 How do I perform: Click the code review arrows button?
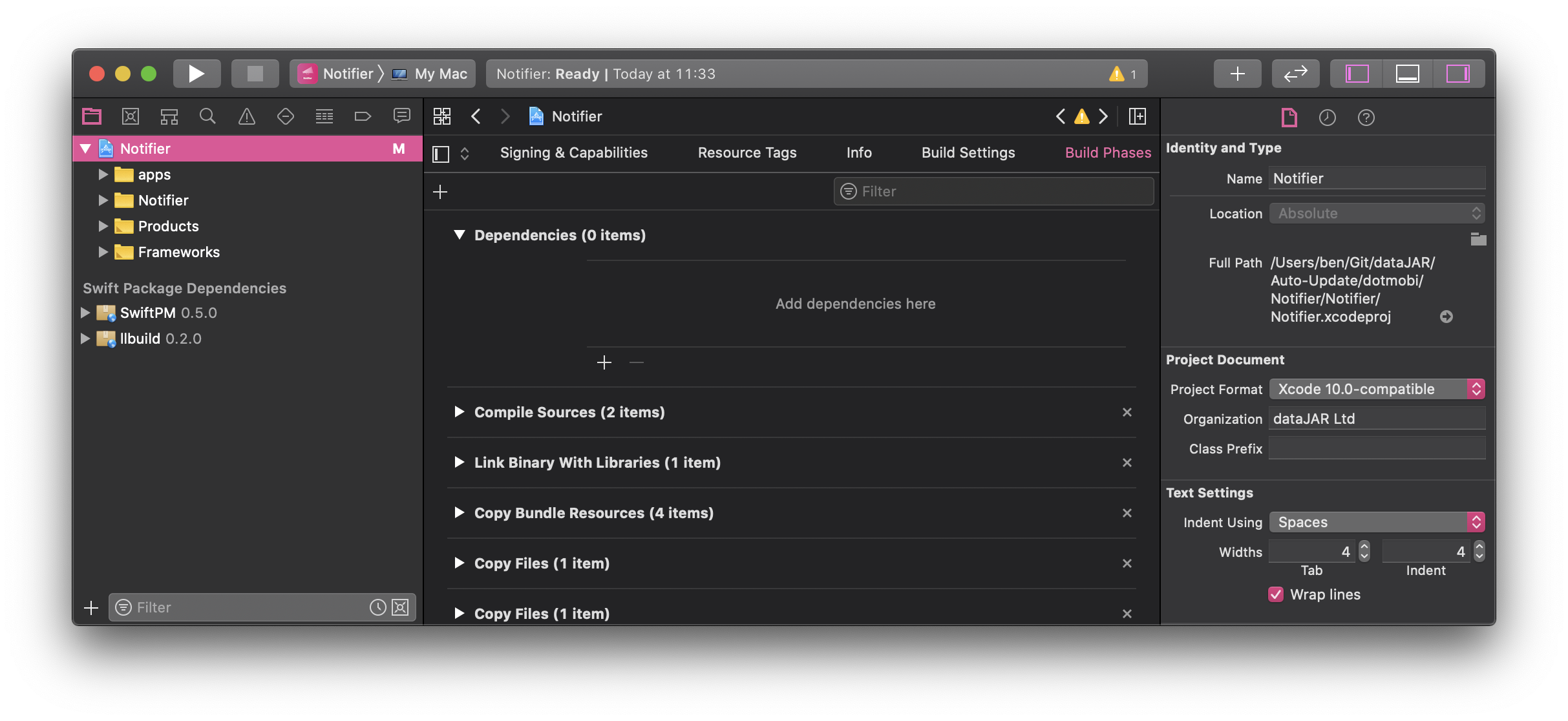(1295, 74)
